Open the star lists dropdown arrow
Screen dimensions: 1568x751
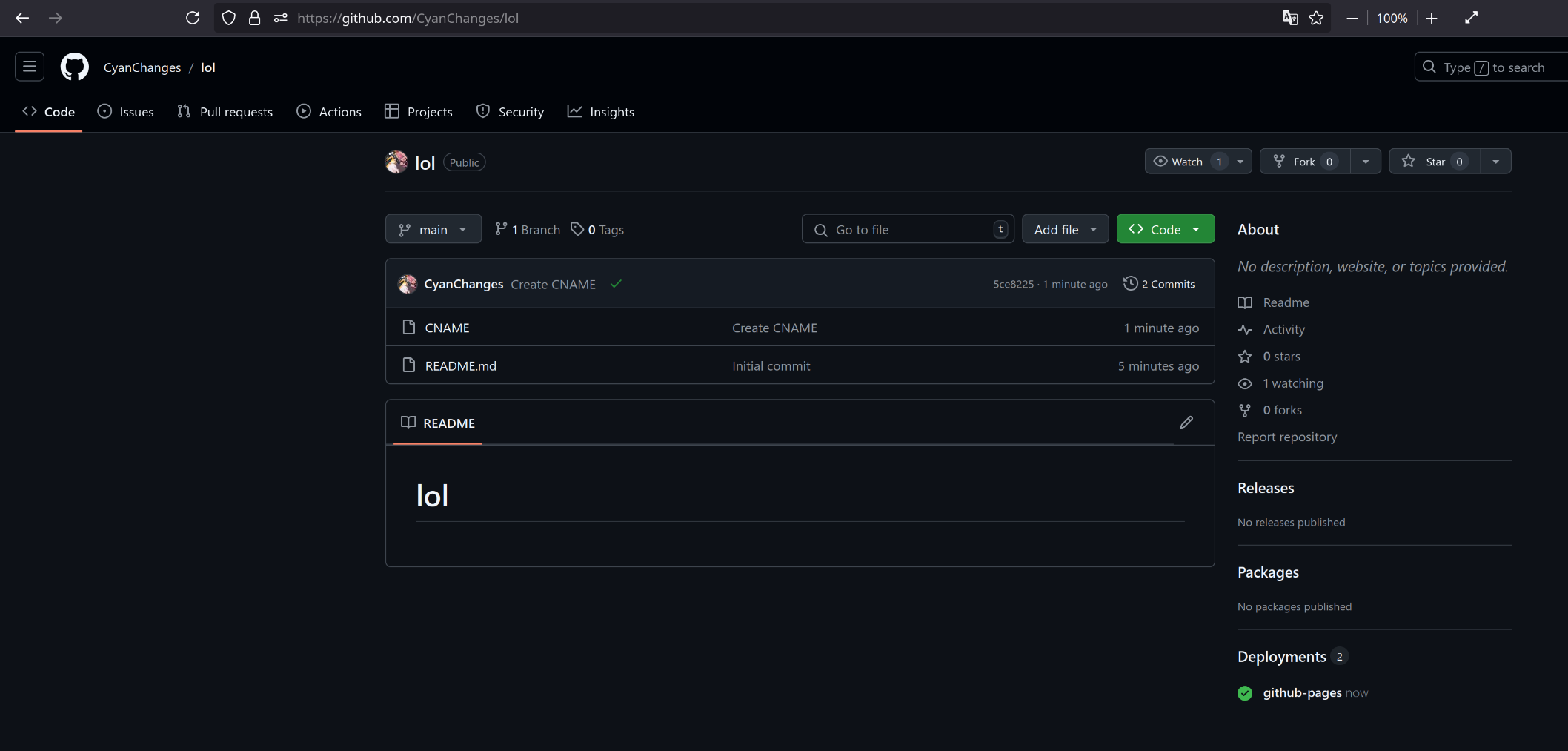click(x=1495, y=162)
